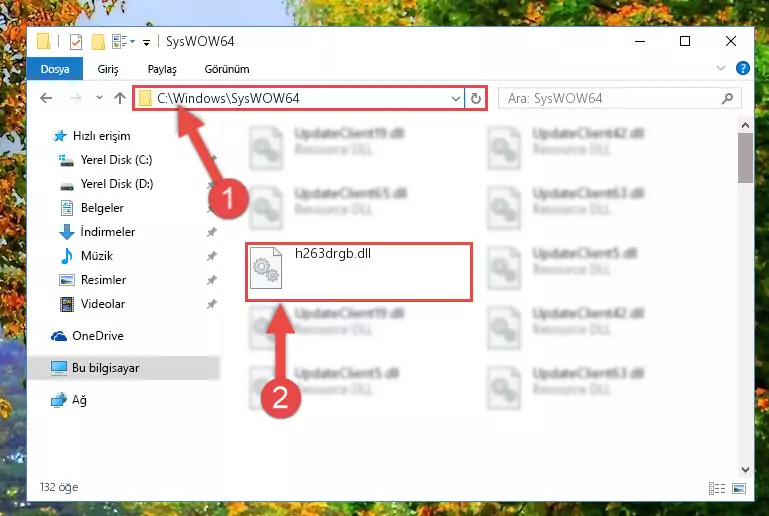The height and width of the screenshot is (516, 769).
Task: Click the Properties quick access icon
Action: tap(76, 42)
